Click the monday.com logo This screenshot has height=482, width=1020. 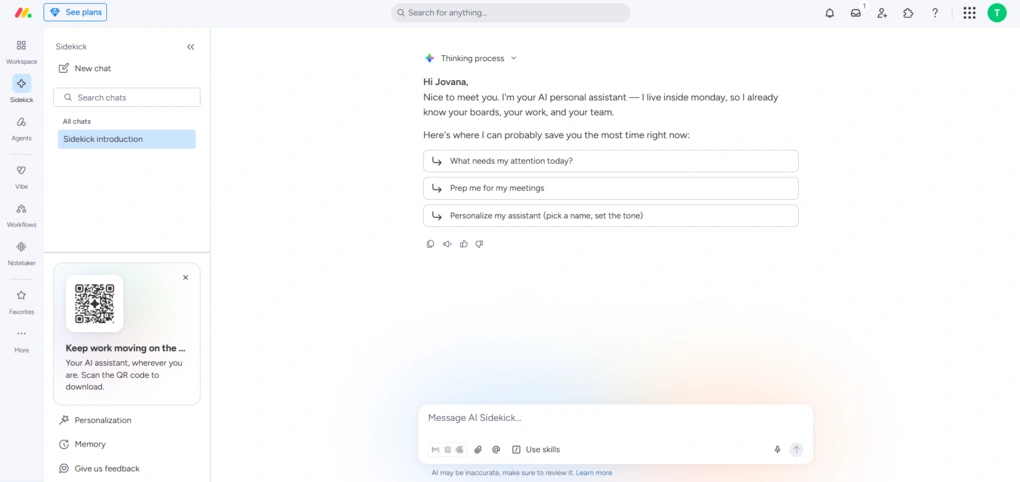tap(23, 12)
